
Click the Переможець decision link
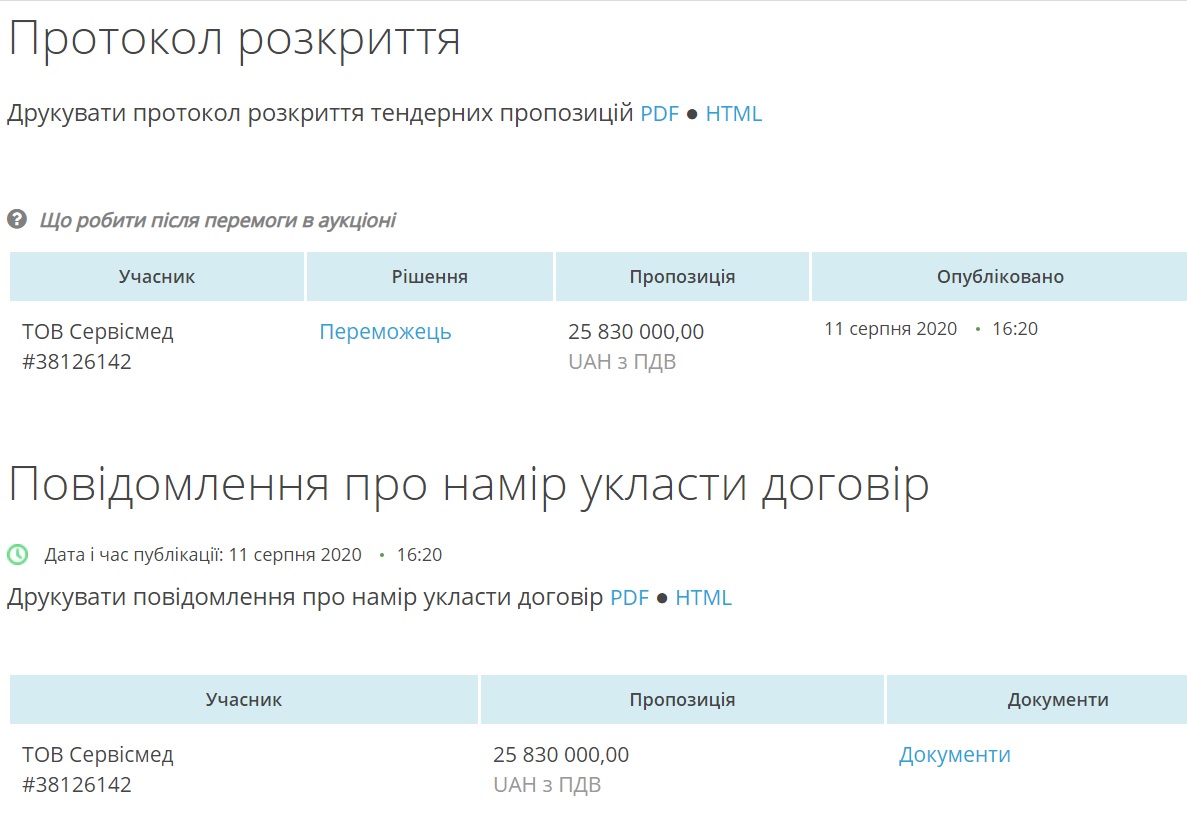385,332
